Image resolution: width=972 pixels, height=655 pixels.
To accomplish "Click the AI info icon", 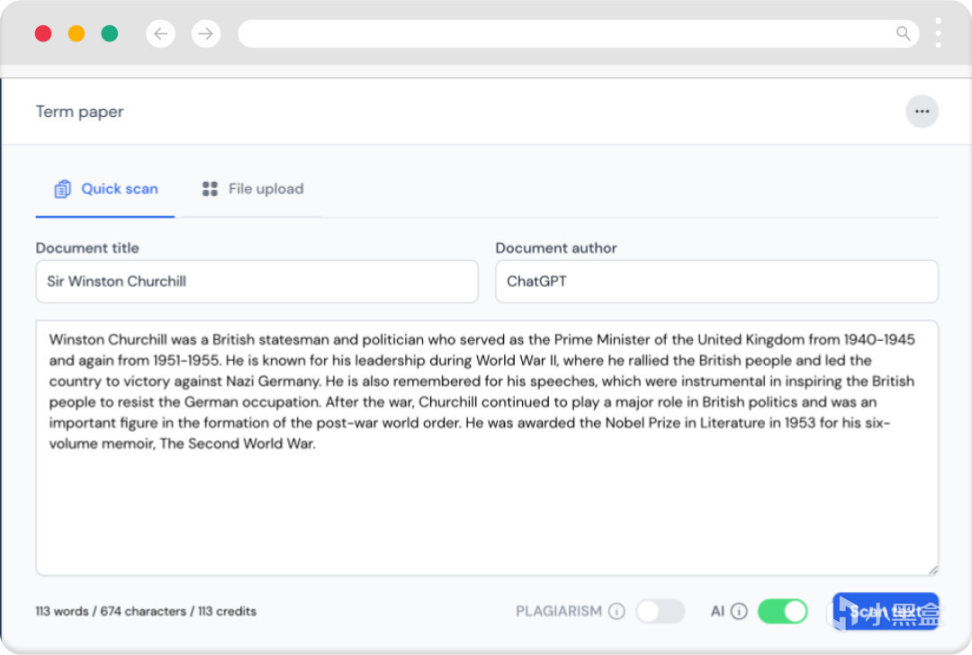I will pyautogui.click(x=739, y=611).
